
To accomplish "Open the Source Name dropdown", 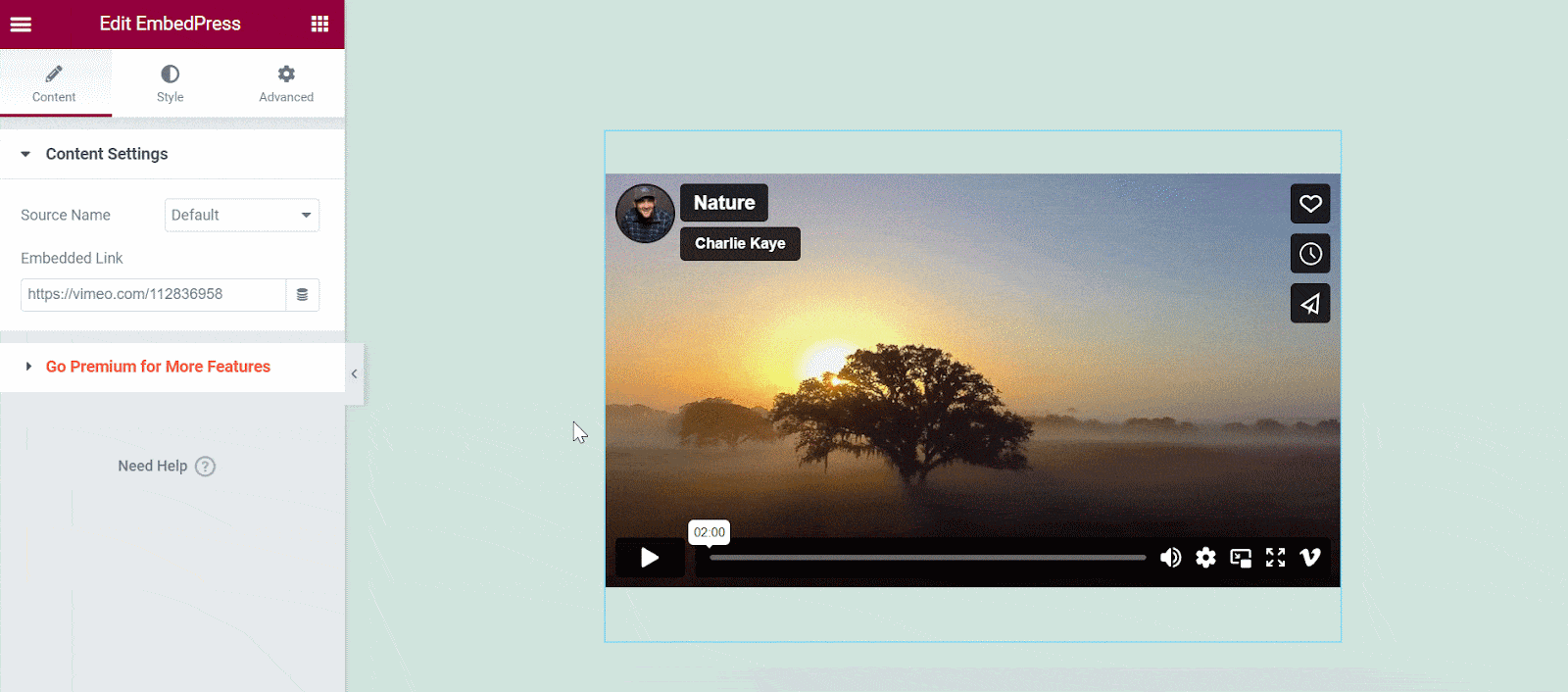I will pos(242,215).
